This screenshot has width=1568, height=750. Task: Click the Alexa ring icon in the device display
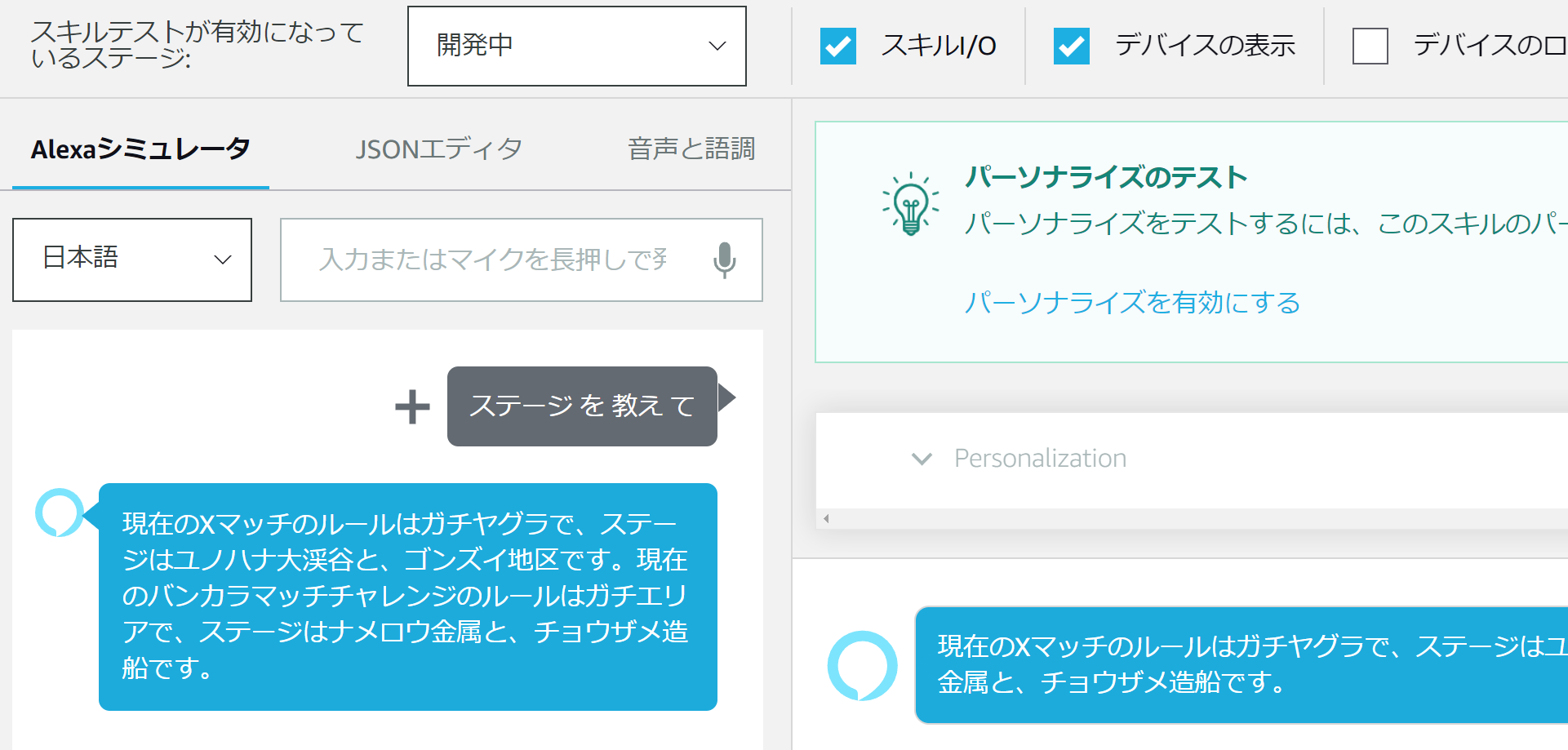pos(862,665)
